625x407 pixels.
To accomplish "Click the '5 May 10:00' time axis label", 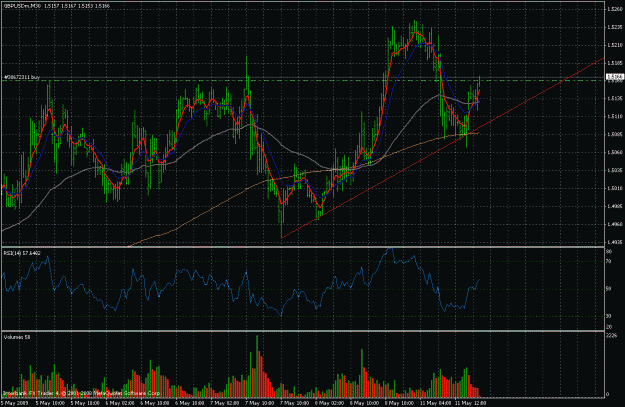I will click(x=50, y=403).
